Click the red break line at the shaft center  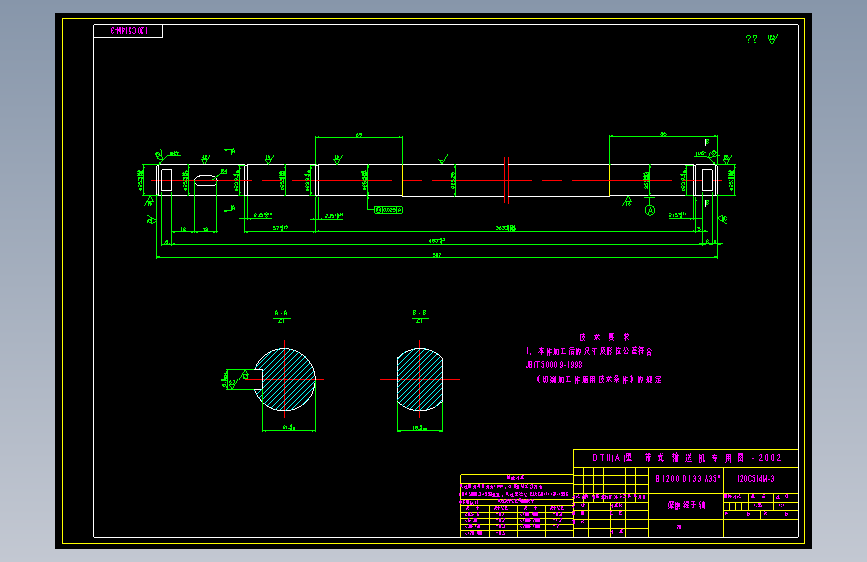click(506, 180)
